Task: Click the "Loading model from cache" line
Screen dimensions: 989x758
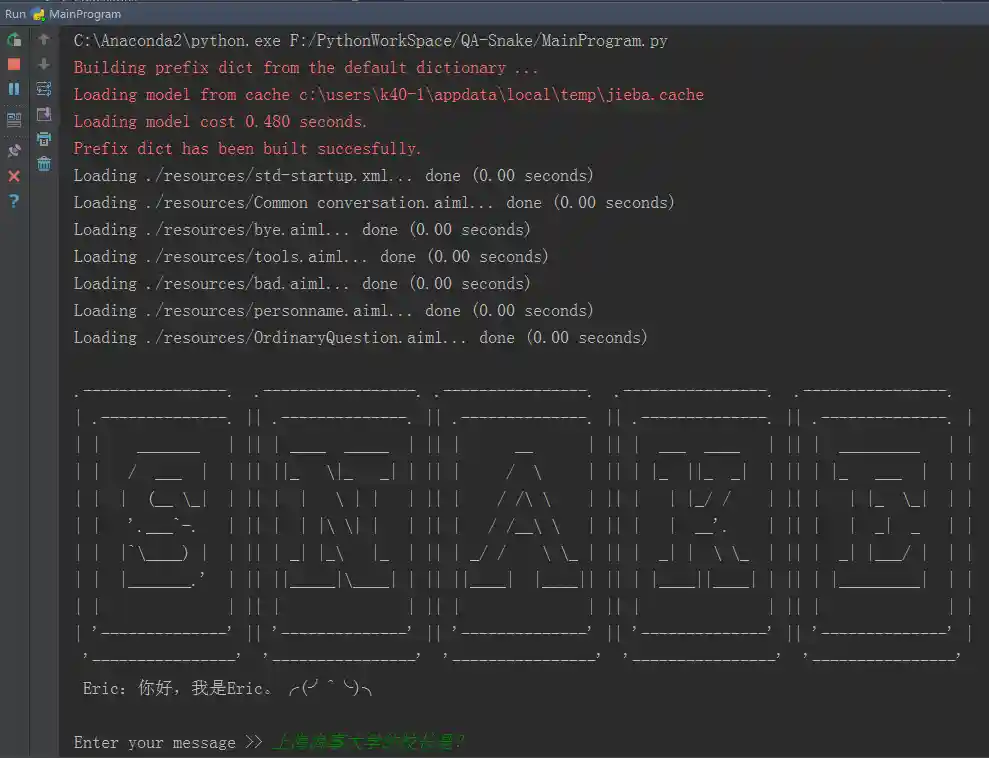Action: pos(389,95)
